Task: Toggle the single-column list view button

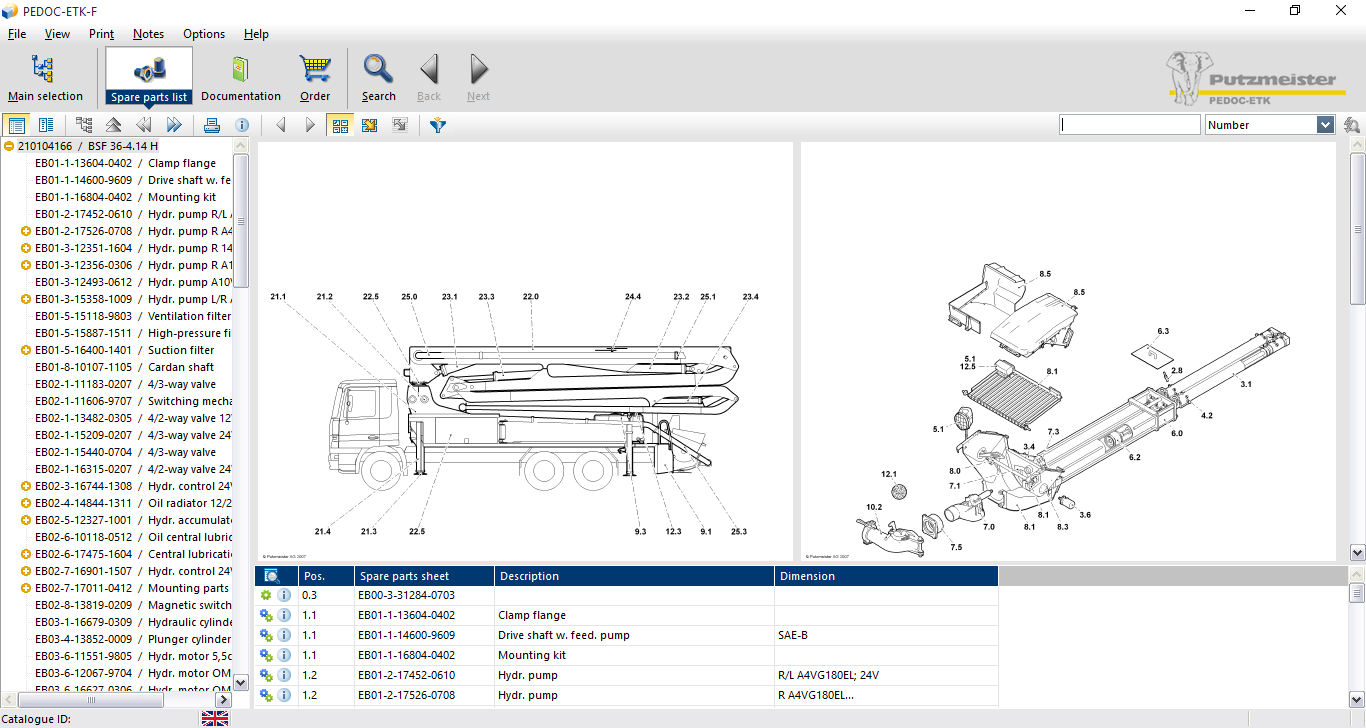Action: (x=16, y=125)
